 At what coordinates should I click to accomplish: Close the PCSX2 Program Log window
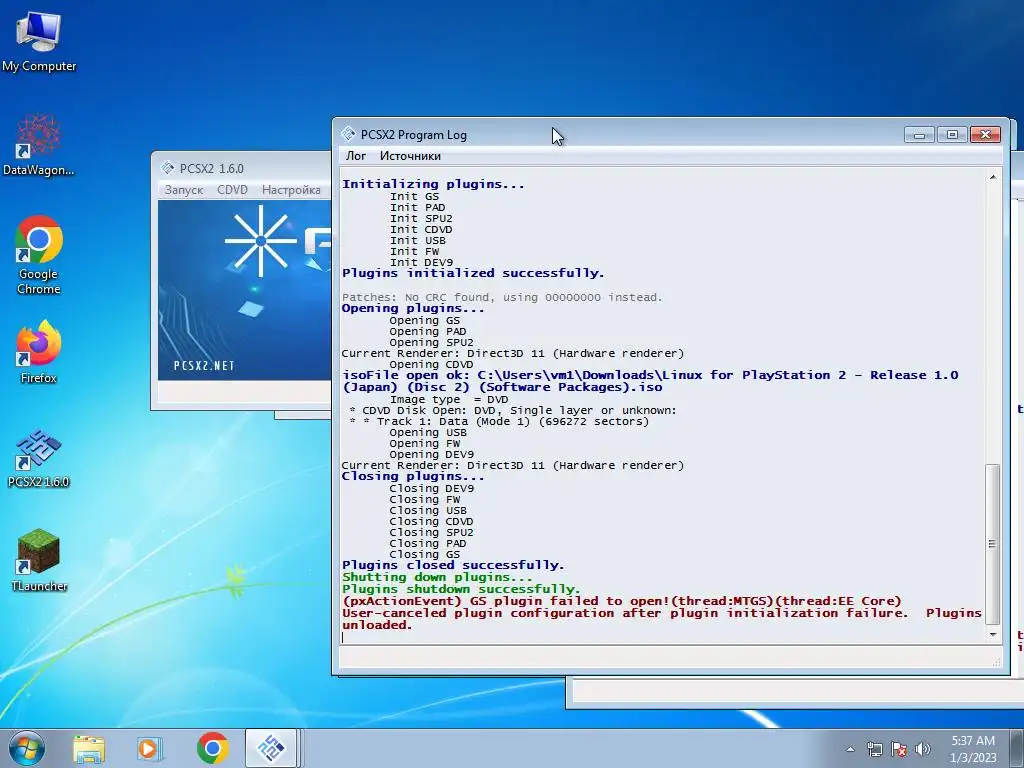pyautogui.click(x=985, y=135)
